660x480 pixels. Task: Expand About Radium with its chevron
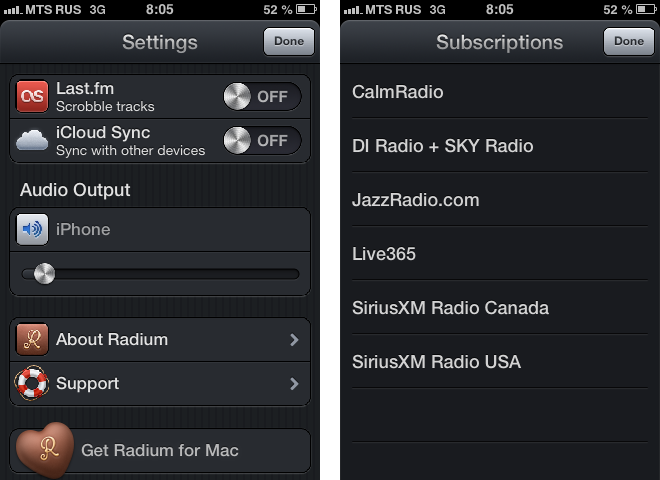tap(294, 340)
